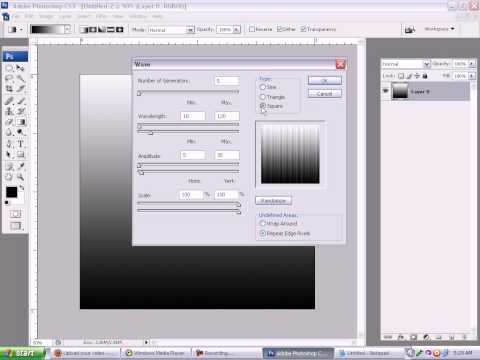Open layer blend mode dropdown

pyautogui.click(x=427, y=64)
